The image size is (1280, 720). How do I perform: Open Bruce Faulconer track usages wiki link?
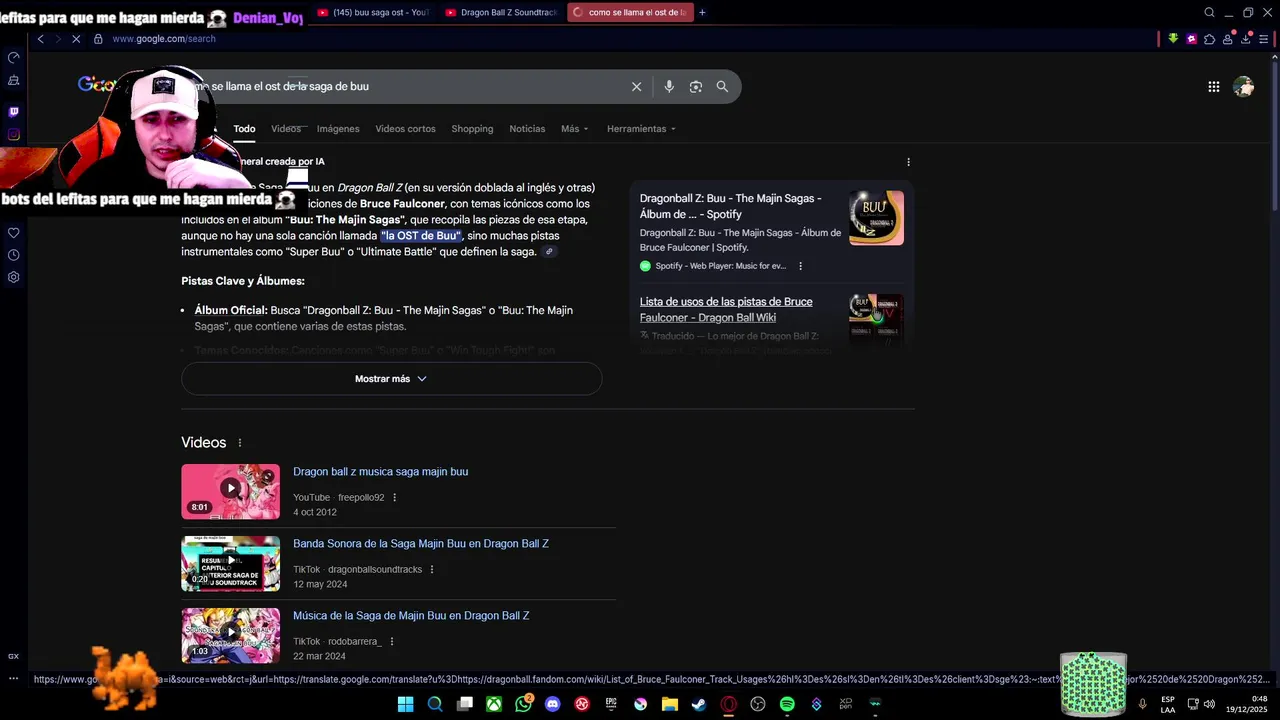[x=726, y=310]
